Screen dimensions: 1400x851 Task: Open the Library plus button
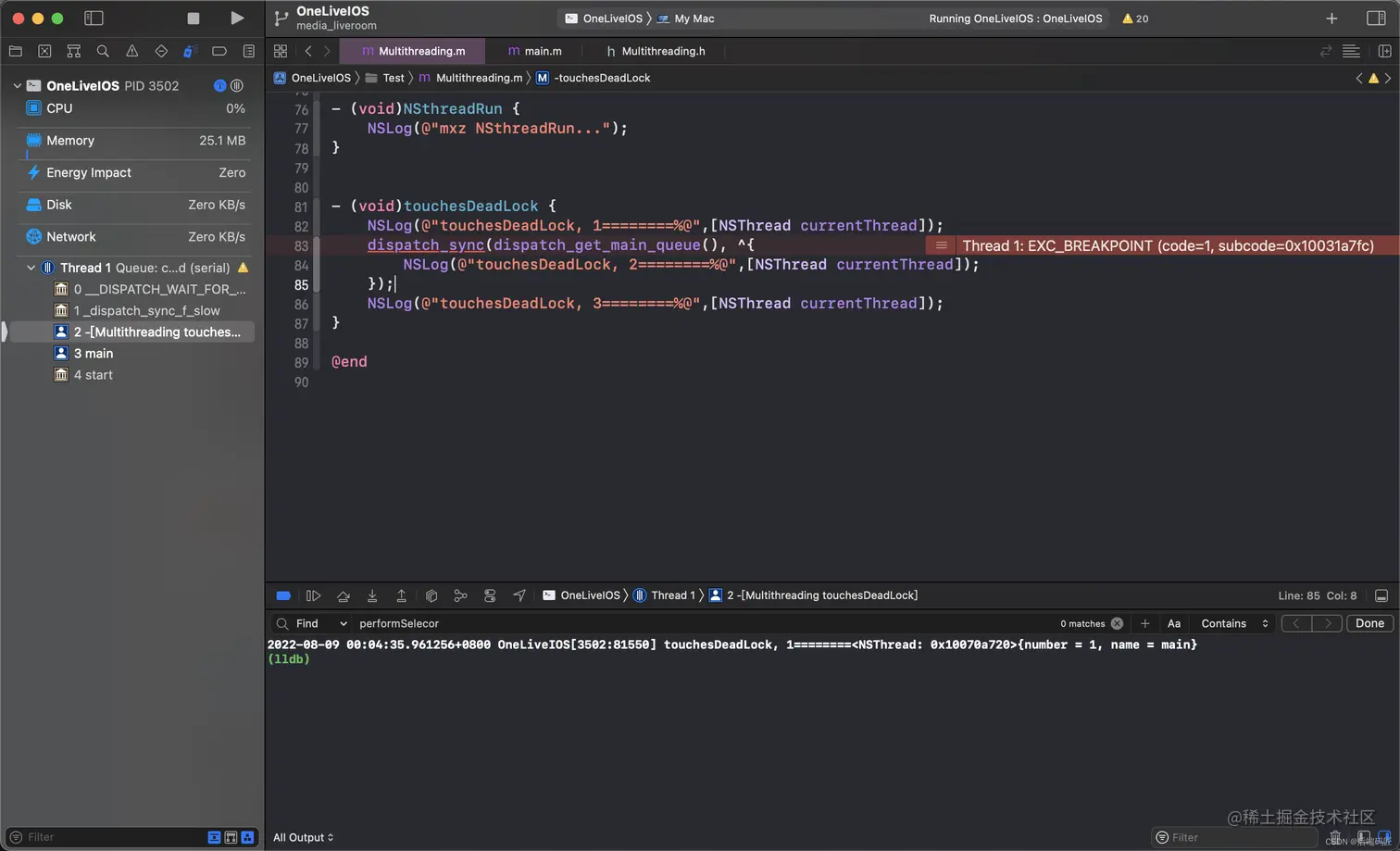coord(1331,18)
